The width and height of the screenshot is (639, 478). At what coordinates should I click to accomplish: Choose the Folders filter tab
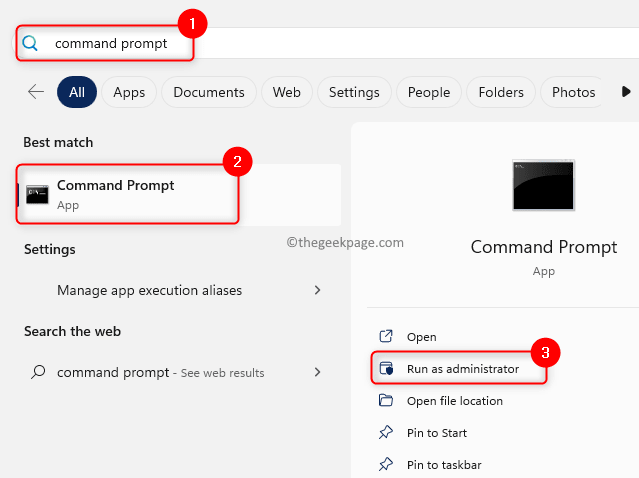[x=502, y=92]
